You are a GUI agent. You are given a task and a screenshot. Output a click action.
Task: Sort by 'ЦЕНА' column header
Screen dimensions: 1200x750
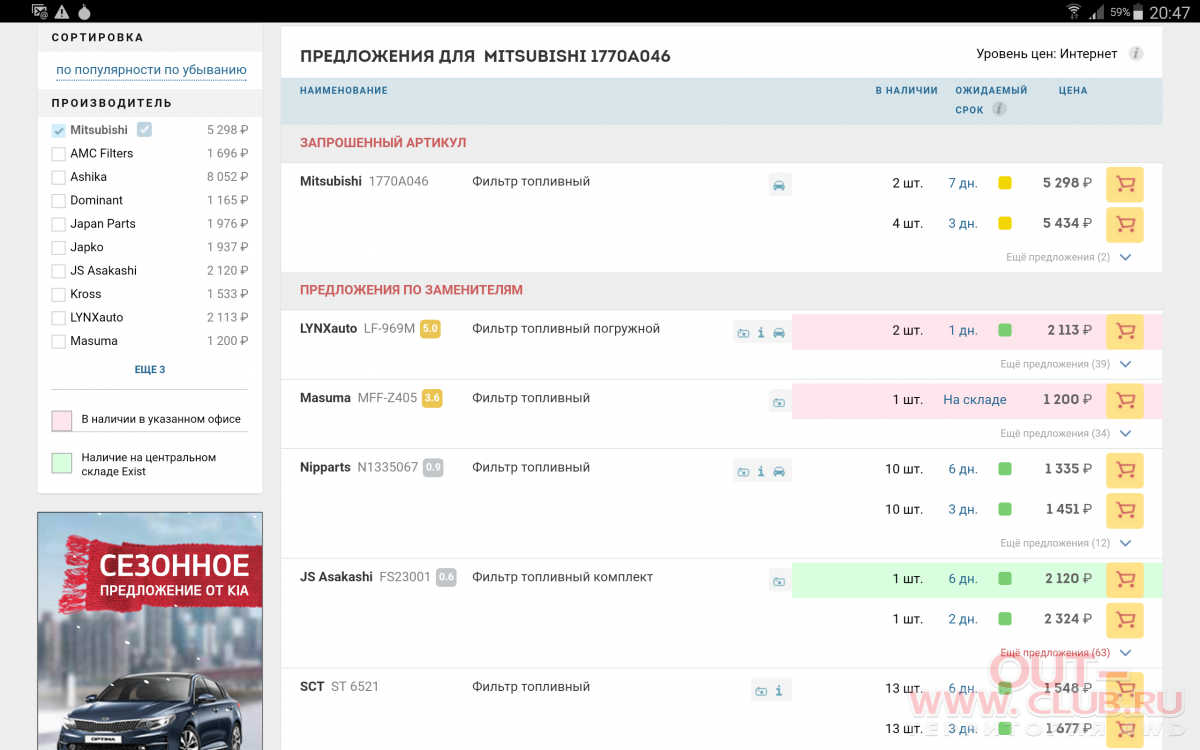click(x=1073, y=91)
